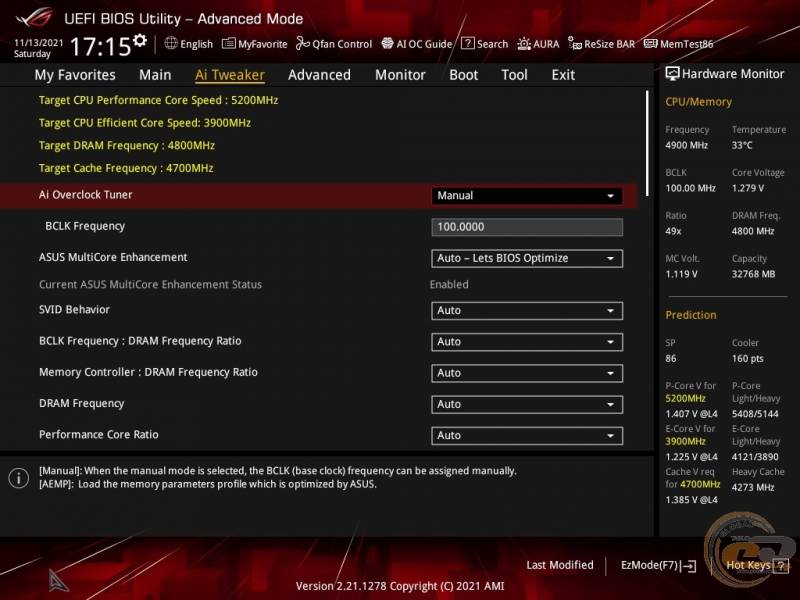Open Memory Controller : DRAM Frequency Ratio dropdown
Image resolution: width=800 pixels, height=600 pixels.
pos(527,373)
